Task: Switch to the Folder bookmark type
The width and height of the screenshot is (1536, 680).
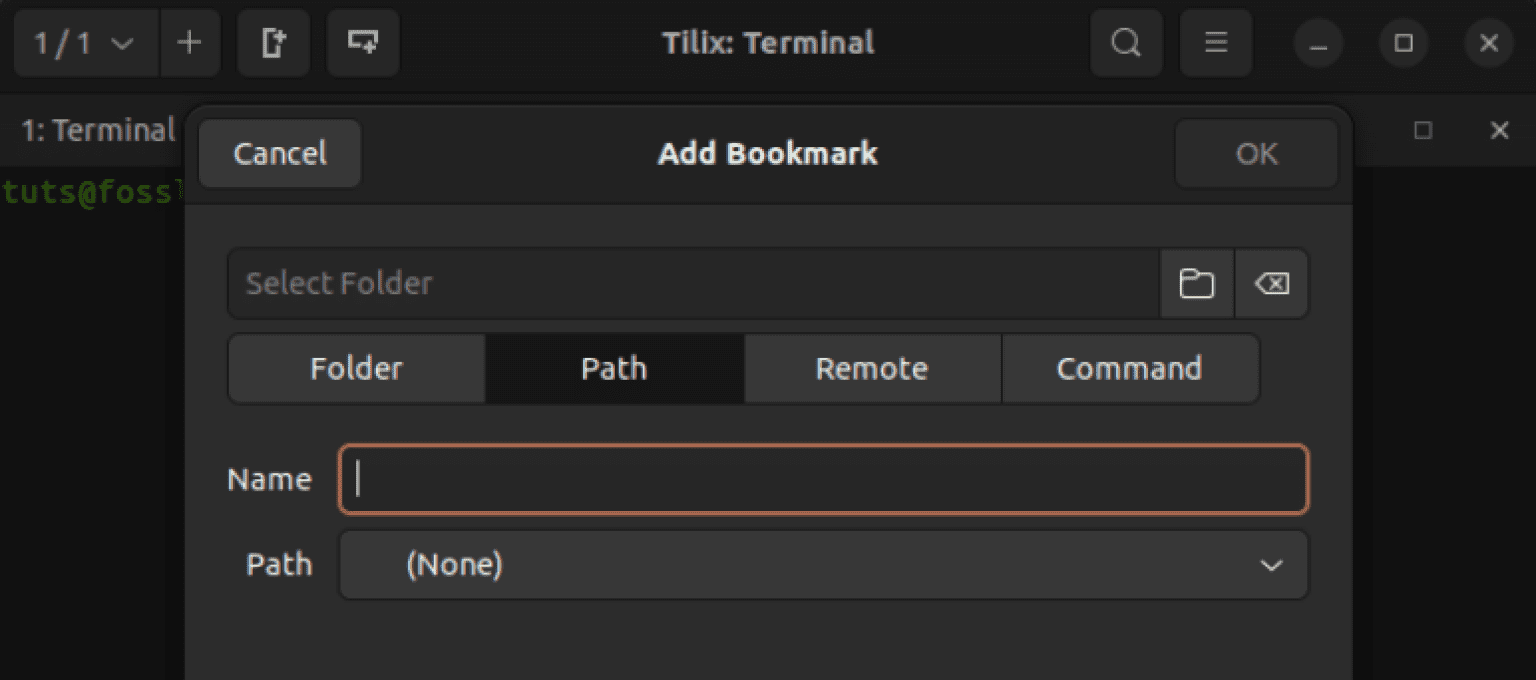Action: pyautogui.click(x=356, y=368)
